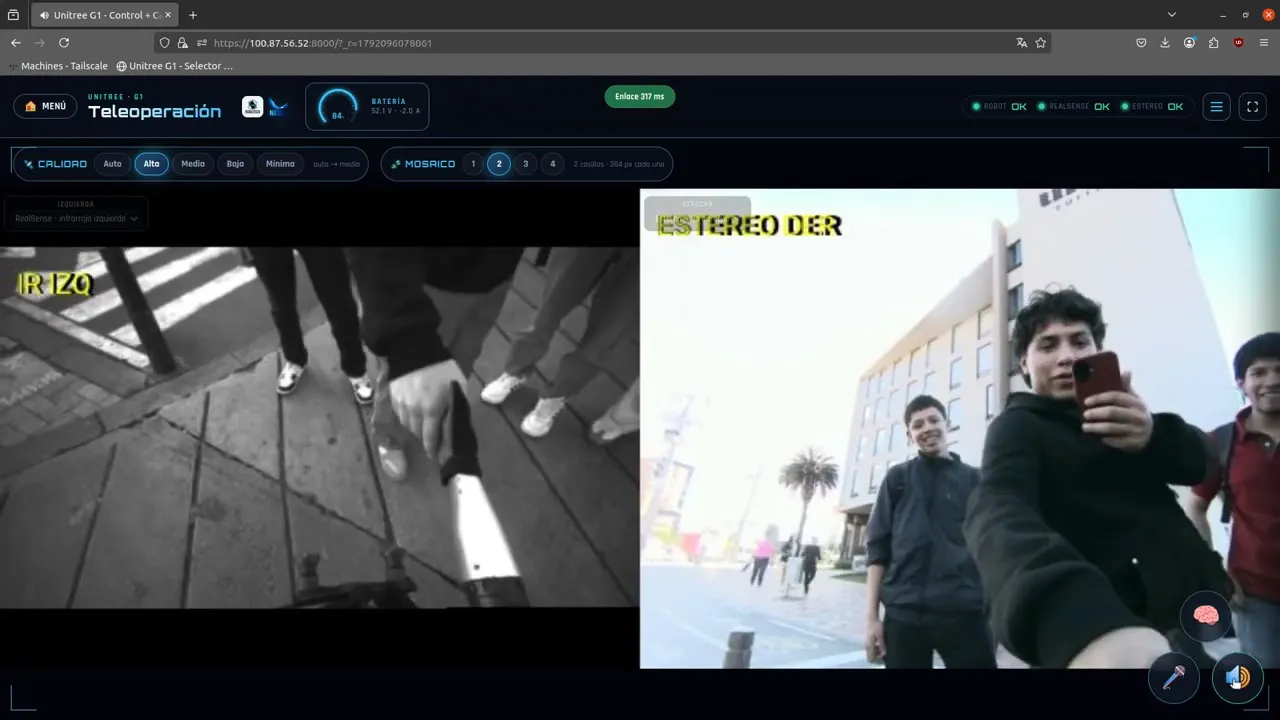
Task: Open the Unitree G1 - Selector bookmark
Action: (175, 66)
